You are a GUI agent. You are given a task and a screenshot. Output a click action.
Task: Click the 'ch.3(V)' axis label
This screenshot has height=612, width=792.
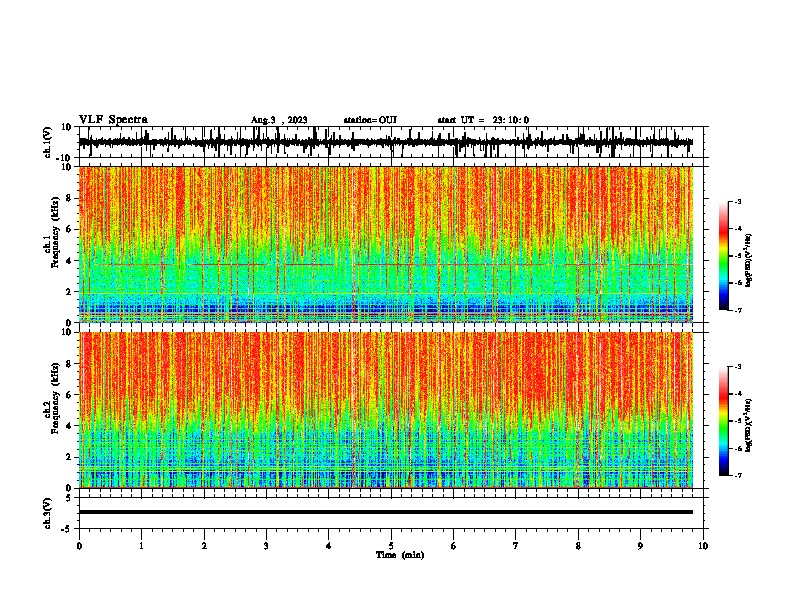[48, 513]
